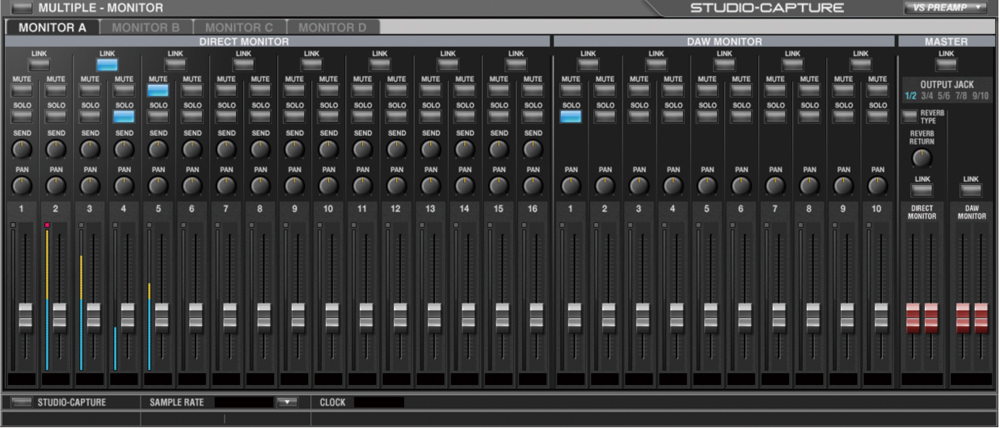This screenshot has width=1000, height=428.
Task: Click level readout box under channel 1
Action: pyautogui.click(x=22, y=380)
